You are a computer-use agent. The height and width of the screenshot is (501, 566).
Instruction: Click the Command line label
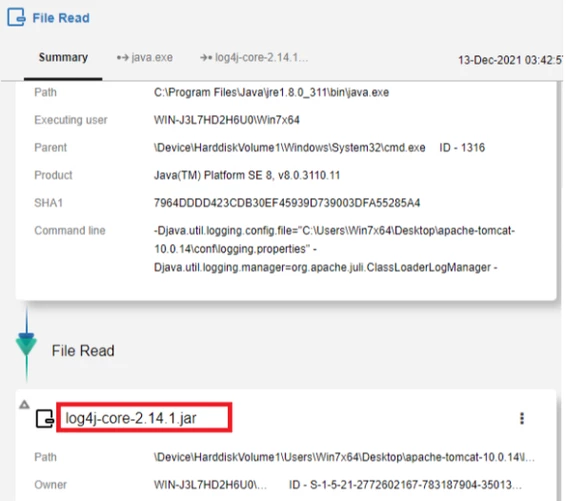click(70, 231)
